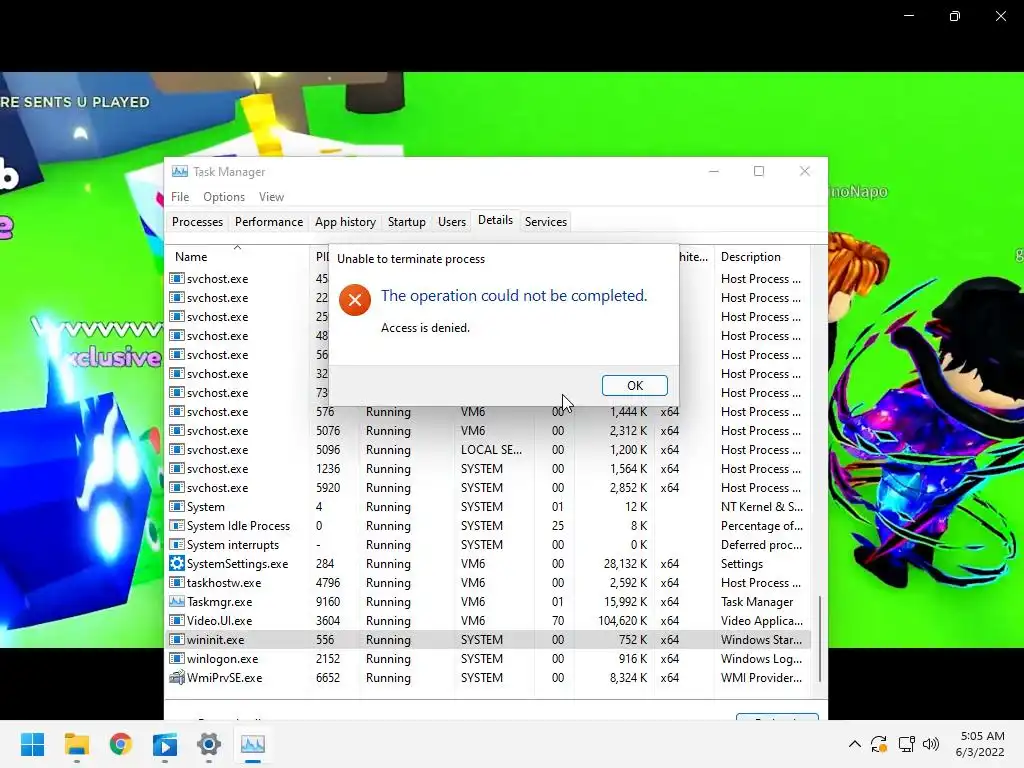The image size is (1024, 768).
Task: Click the Taskmgr.exe process icon
Action: (x=176, y=601)
